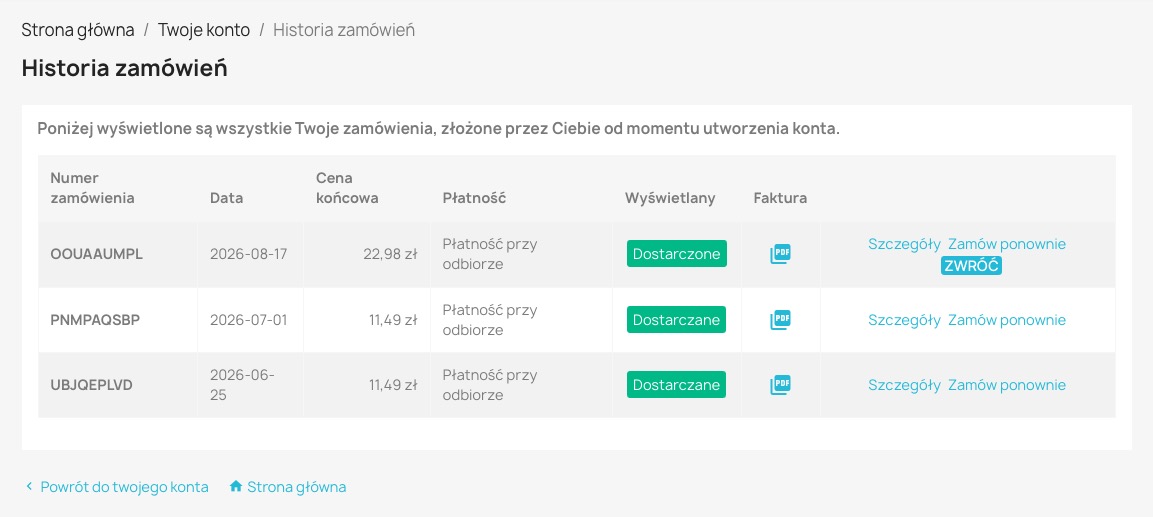This screenshot has width=1153, height=517.
Task: Click Zamów ponownie for order UBJQEPLVD
Action: pos(1007,385)
